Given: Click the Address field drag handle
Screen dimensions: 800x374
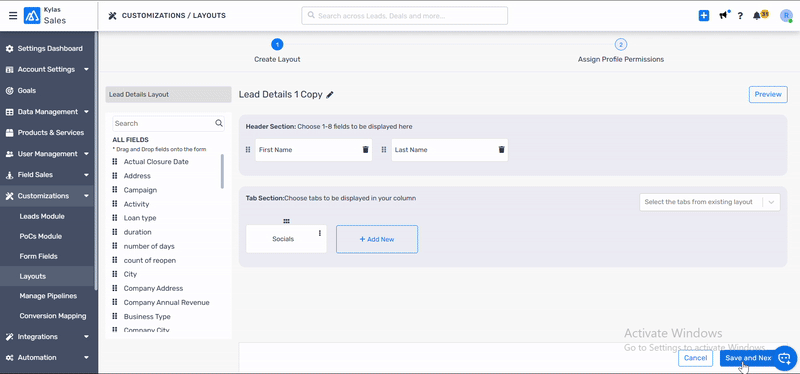Looking at the screenshot, I should click(115, 176).
